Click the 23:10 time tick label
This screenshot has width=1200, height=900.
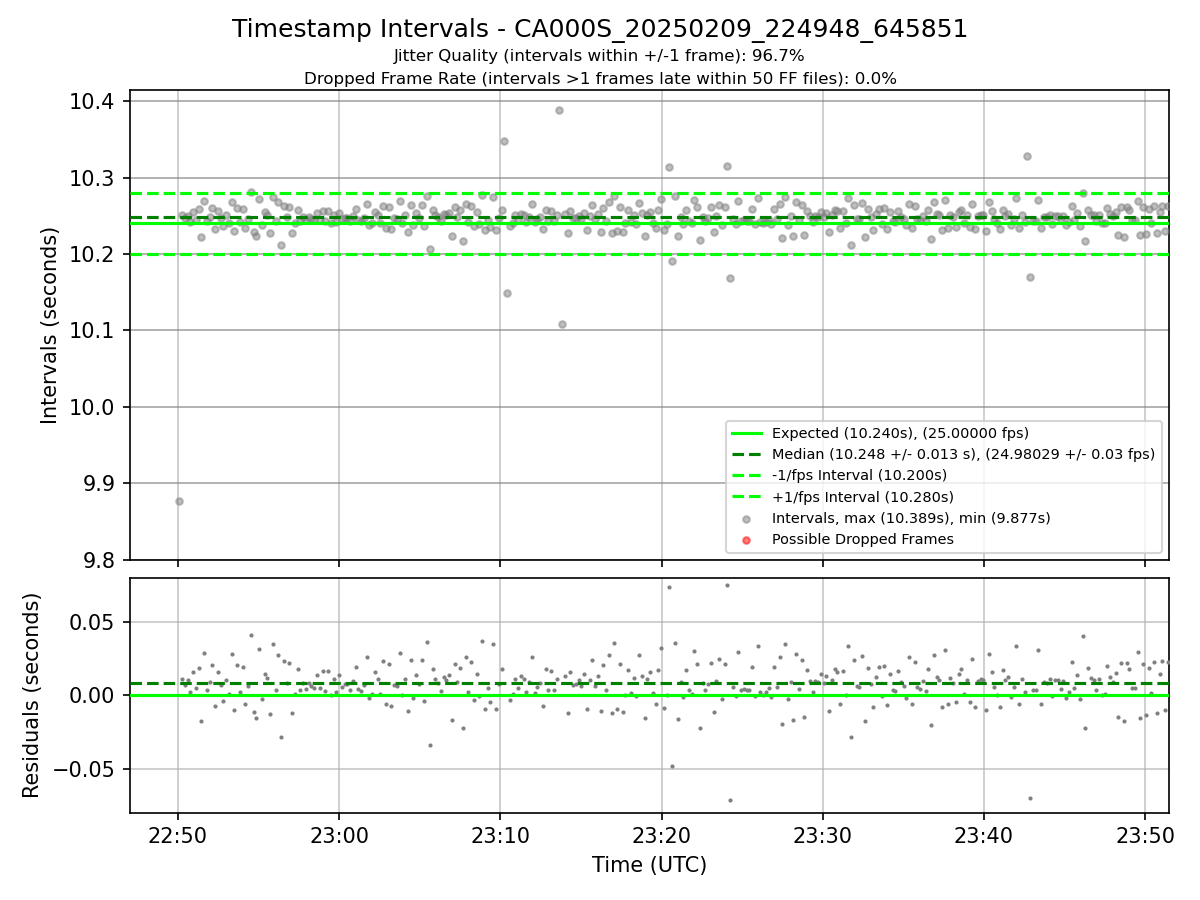[500, 835]
